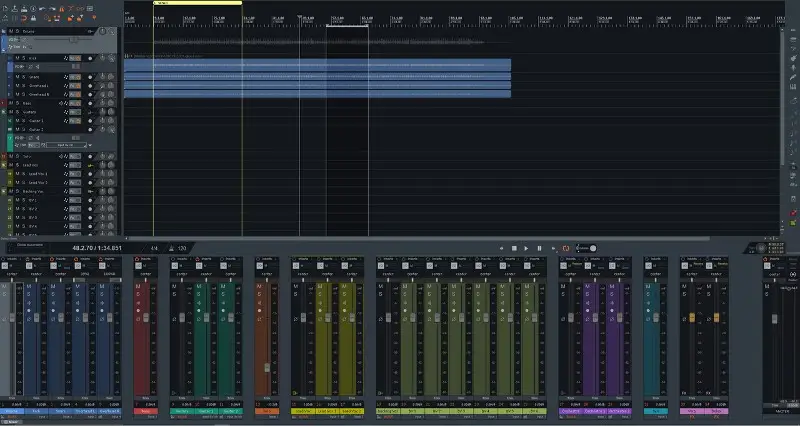Click the monitor knob icon on Kick track
The image size is (800, 426).
pos(104,58)
